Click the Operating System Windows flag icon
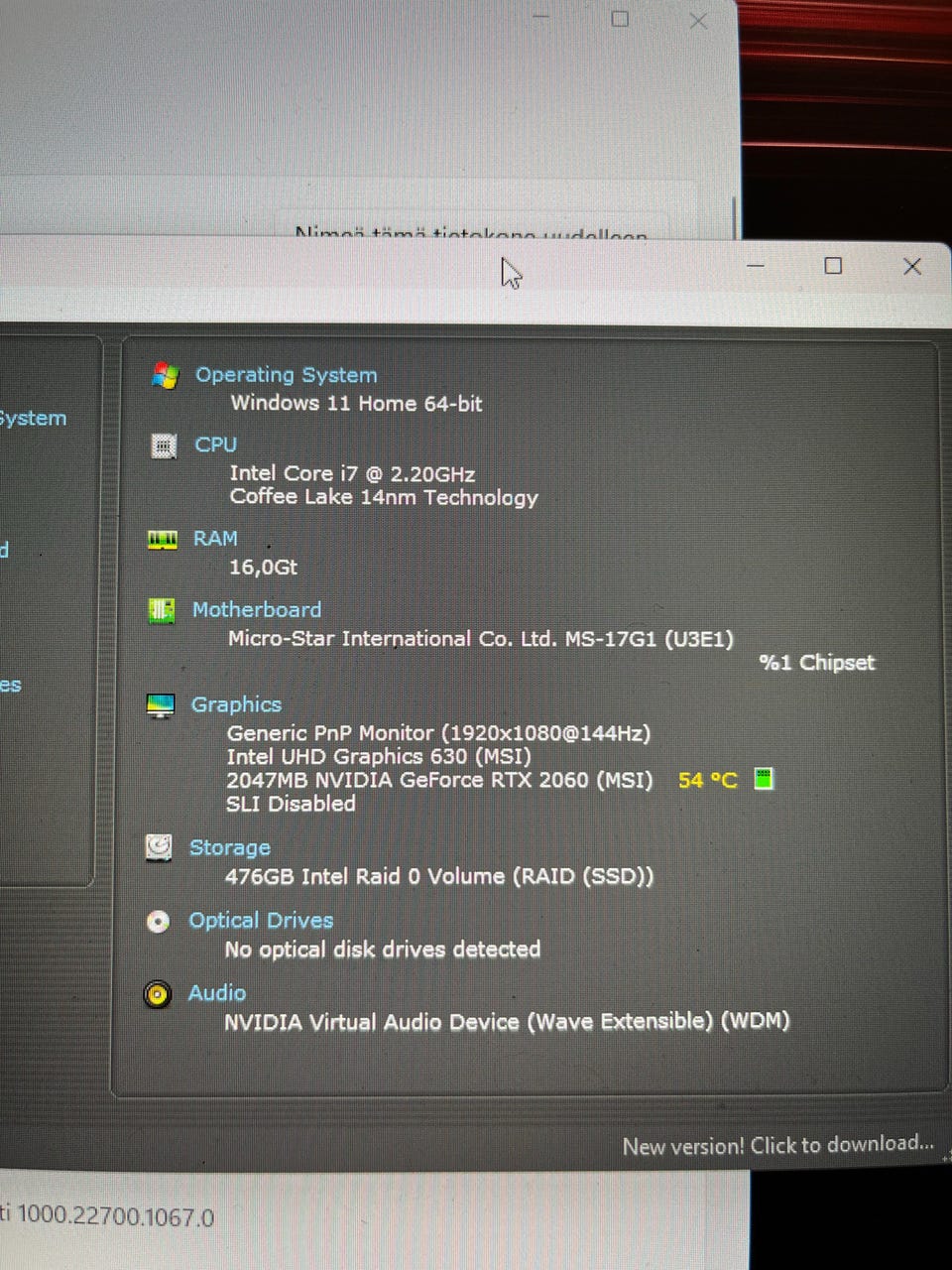952x1270 pixels. [165, 375]
